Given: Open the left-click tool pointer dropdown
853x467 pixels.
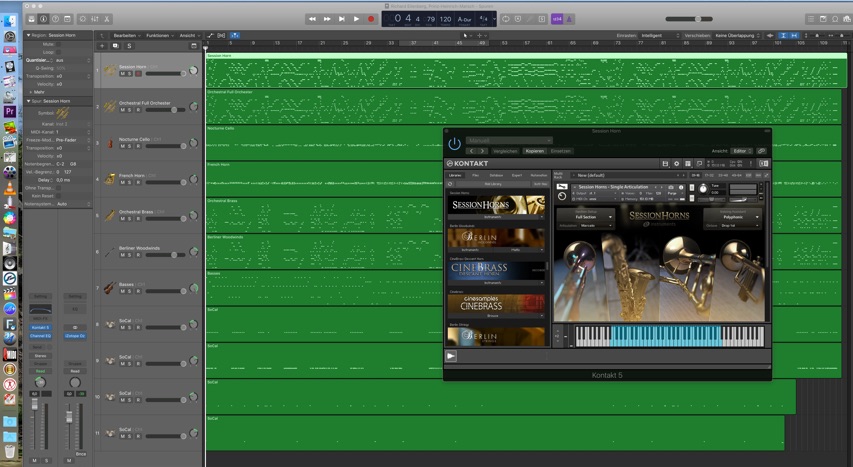Looking at the screenshot, I should [466, 35].
